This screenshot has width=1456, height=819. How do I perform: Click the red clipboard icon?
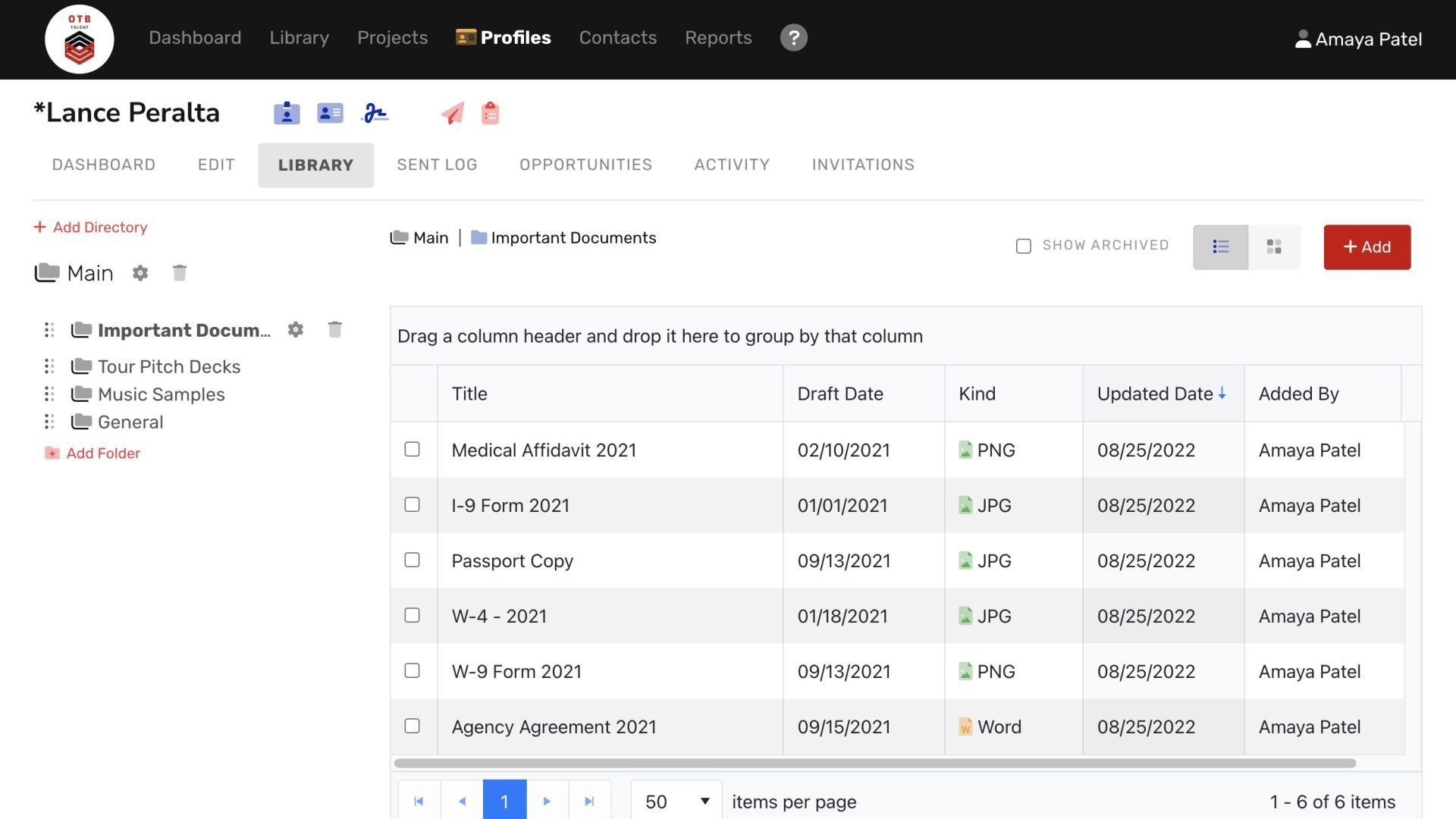tap(490, 113)
